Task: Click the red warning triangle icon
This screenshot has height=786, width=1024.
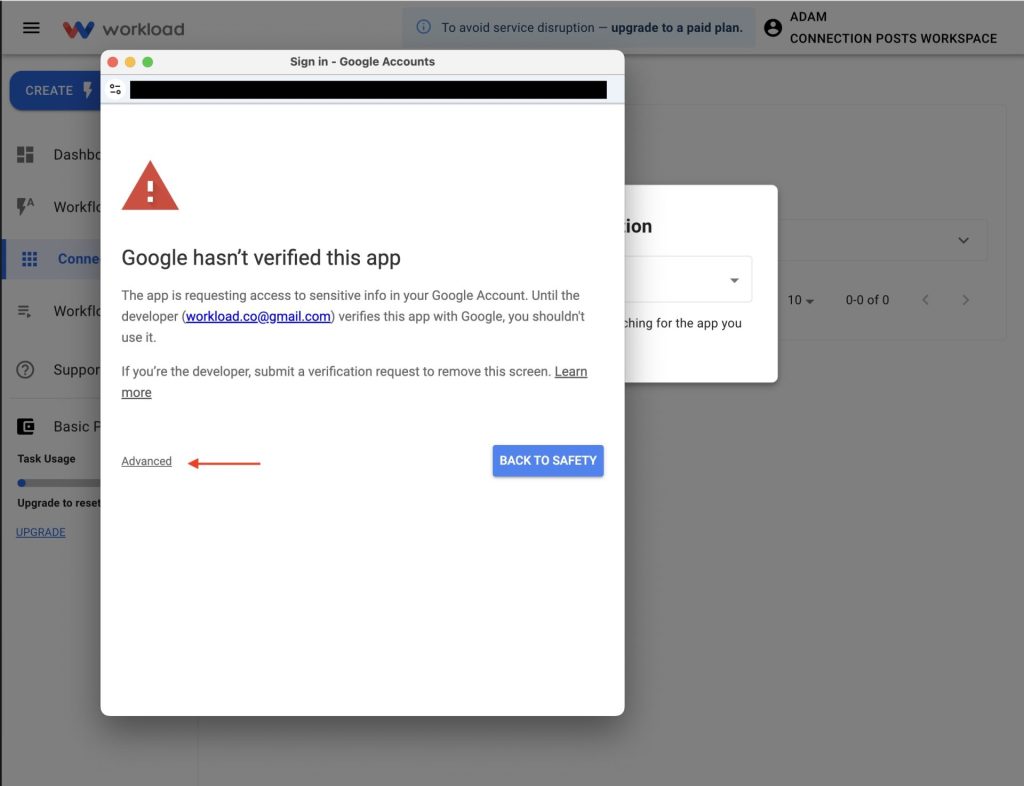Action: pos(150,186)
